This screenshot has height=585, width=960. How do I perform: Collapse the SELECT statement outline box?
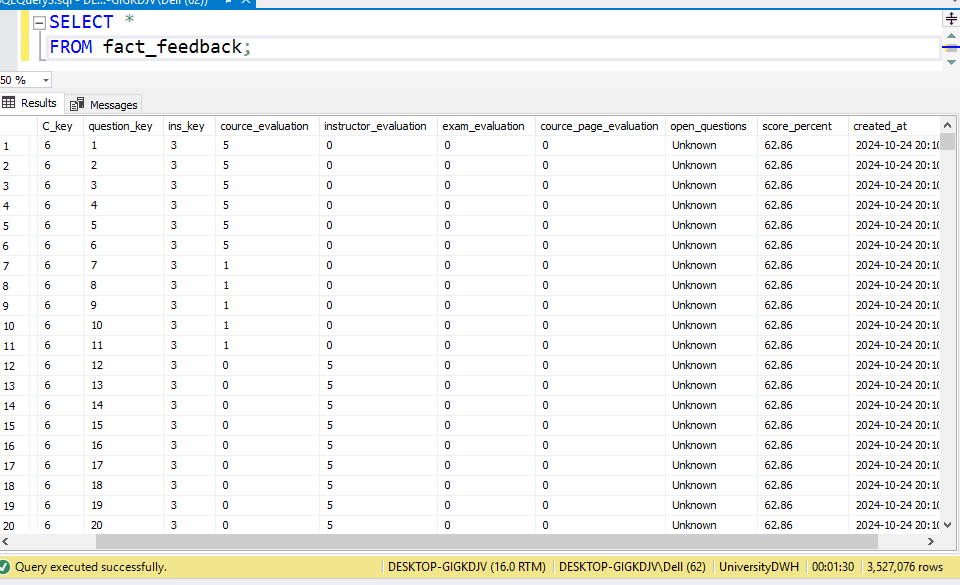pos(39,24)
